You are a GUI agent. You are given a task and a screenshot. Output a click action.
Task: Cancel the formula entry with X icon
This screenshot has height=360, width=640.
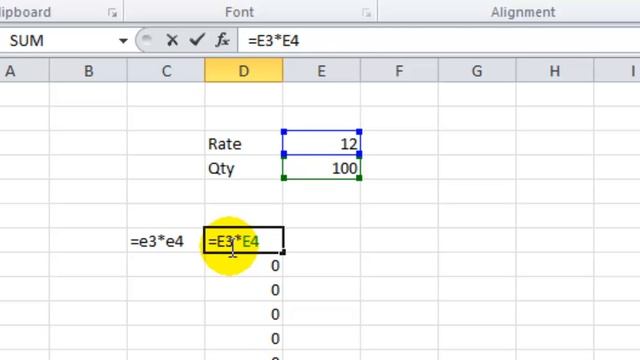tap(172, 40)
